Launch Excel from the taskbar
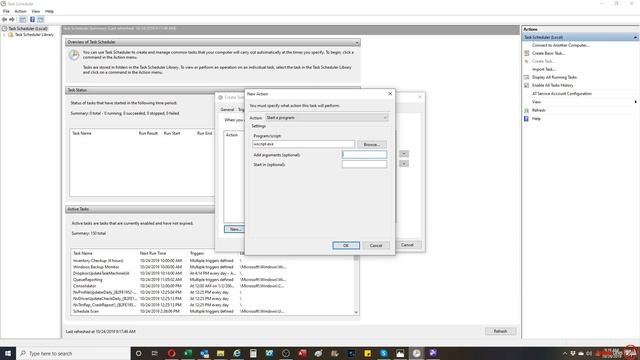Viewport: 640px width, 360px height. [x=188, y=353]
